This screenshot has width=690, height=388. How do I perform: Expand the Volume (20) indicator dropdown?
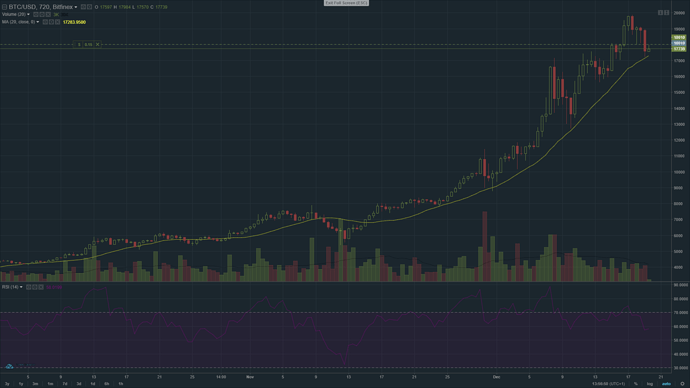coord(28,15)
